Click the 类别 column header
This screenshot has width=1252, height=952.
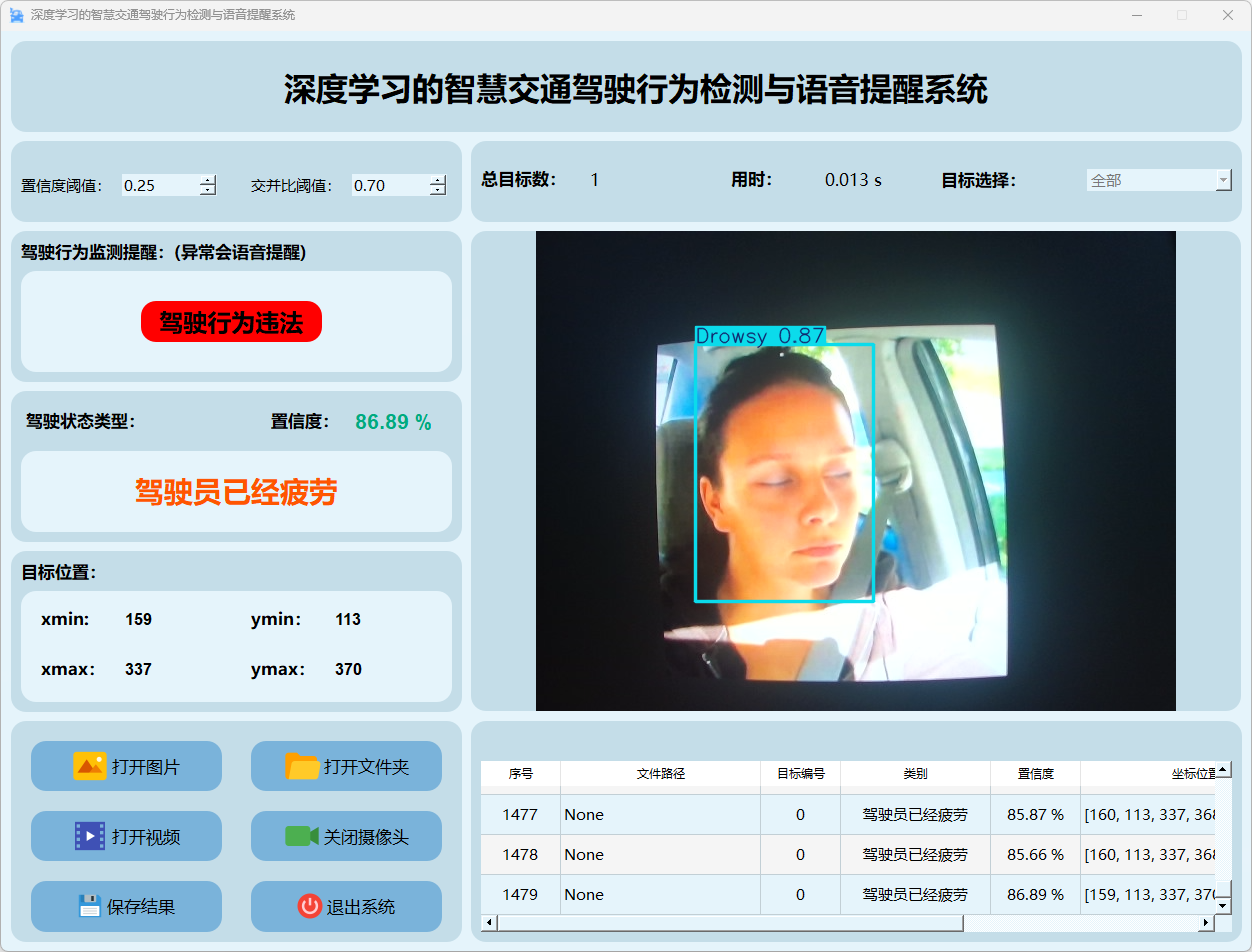915,774
